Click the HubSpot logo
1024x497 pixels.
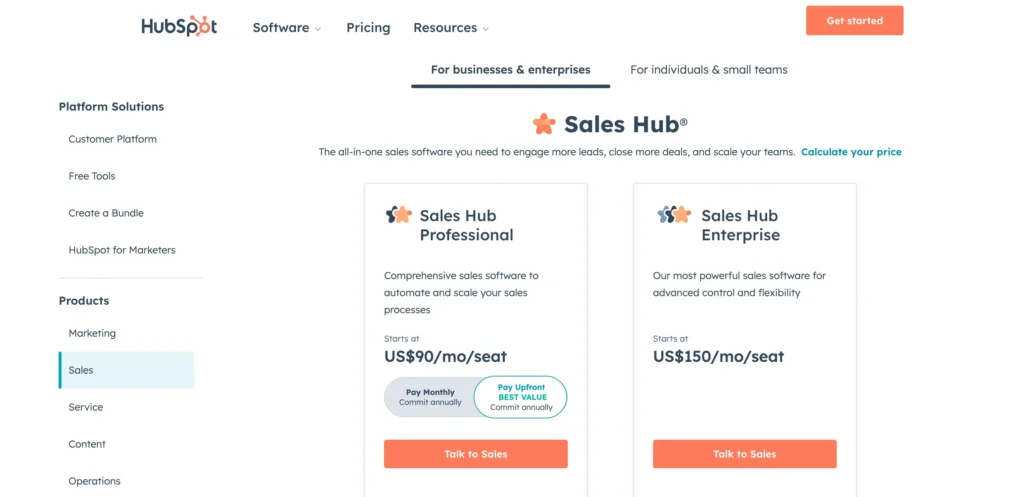click(x=179, y=27)
